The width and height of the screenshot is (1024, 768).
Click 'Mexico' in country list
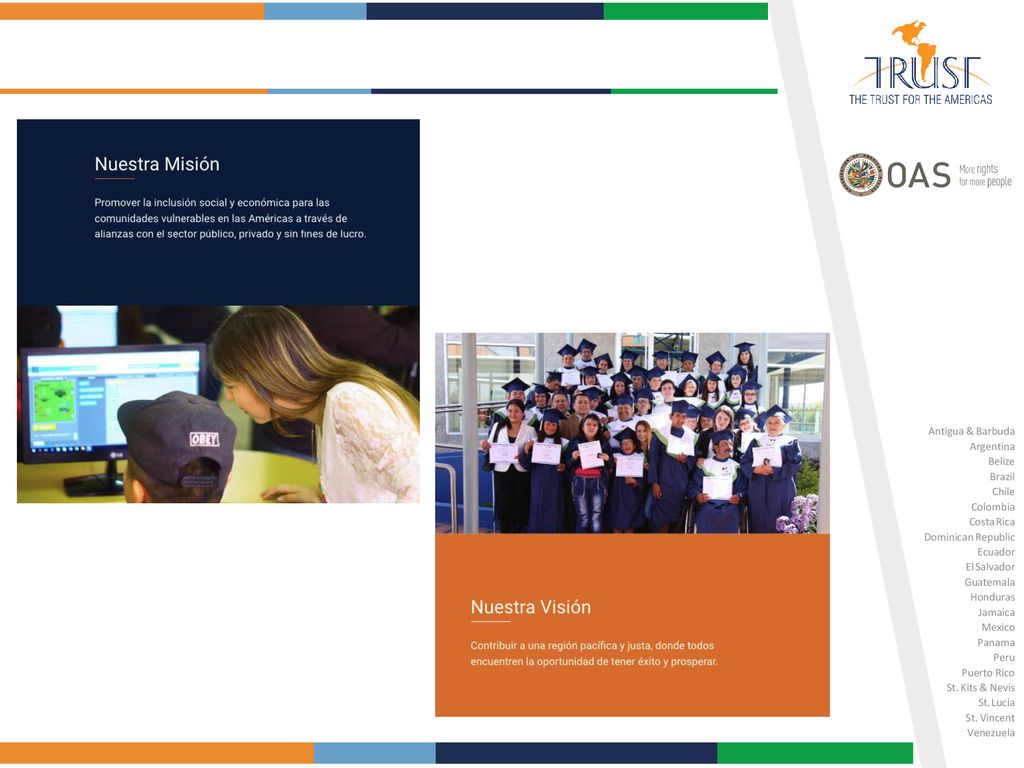click(998, 627)
